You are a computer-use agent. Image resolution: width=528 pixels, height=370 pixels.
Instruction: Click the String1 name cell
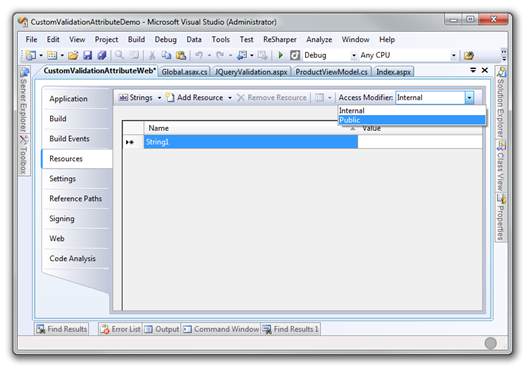251,142
